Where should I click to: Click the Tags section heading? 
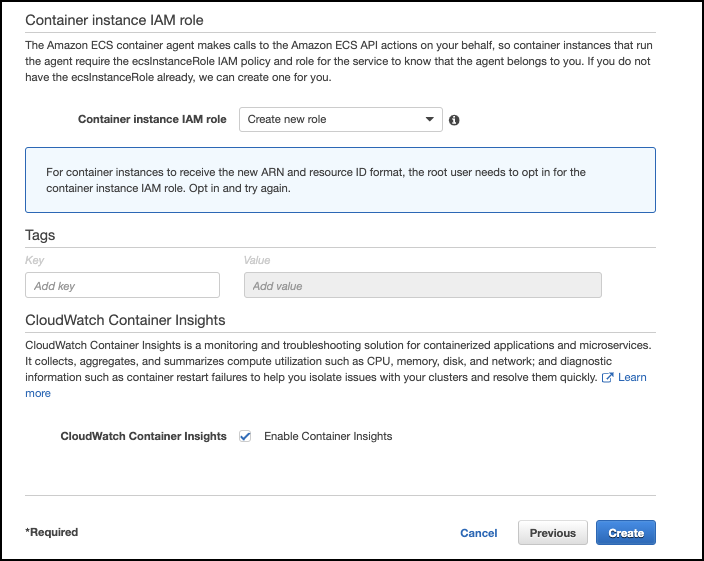click(x=40, y=235)
